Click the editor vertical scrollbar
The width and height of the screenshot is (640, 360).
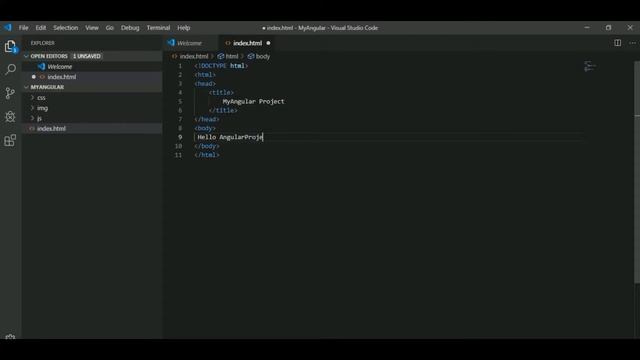[637, 171]
